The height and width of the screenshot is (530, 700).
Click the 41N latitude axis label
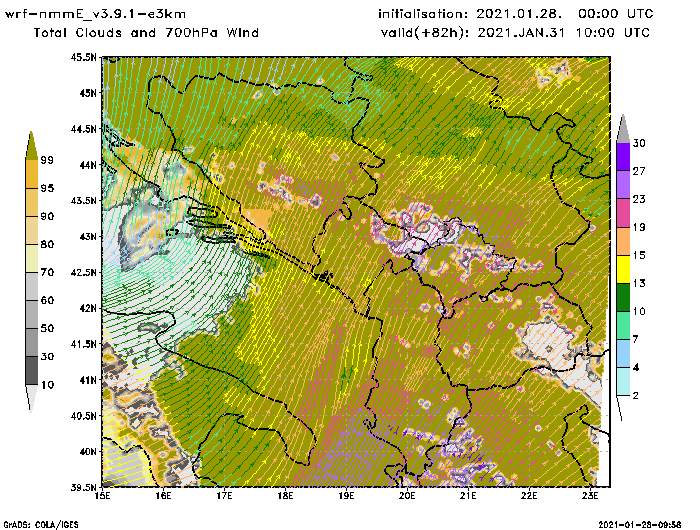coord(88,380)
